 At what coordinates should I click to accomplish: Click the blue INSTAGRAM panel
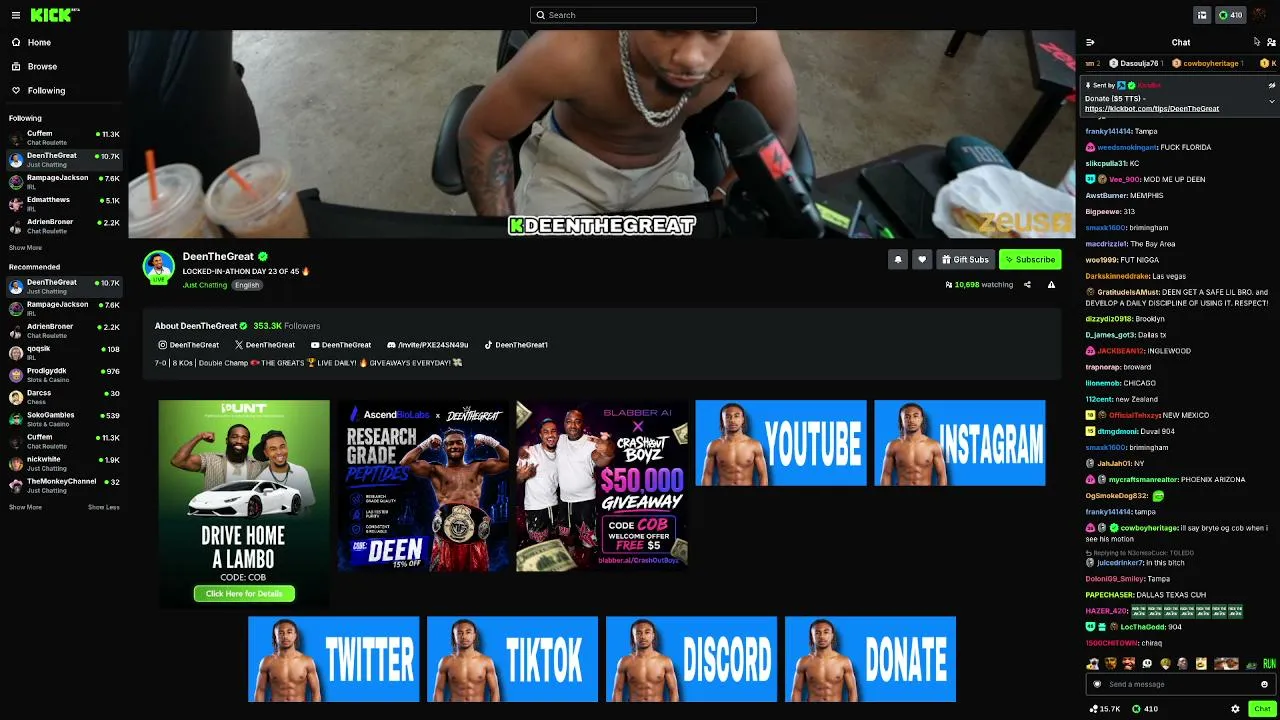click(x=960, y=443)
